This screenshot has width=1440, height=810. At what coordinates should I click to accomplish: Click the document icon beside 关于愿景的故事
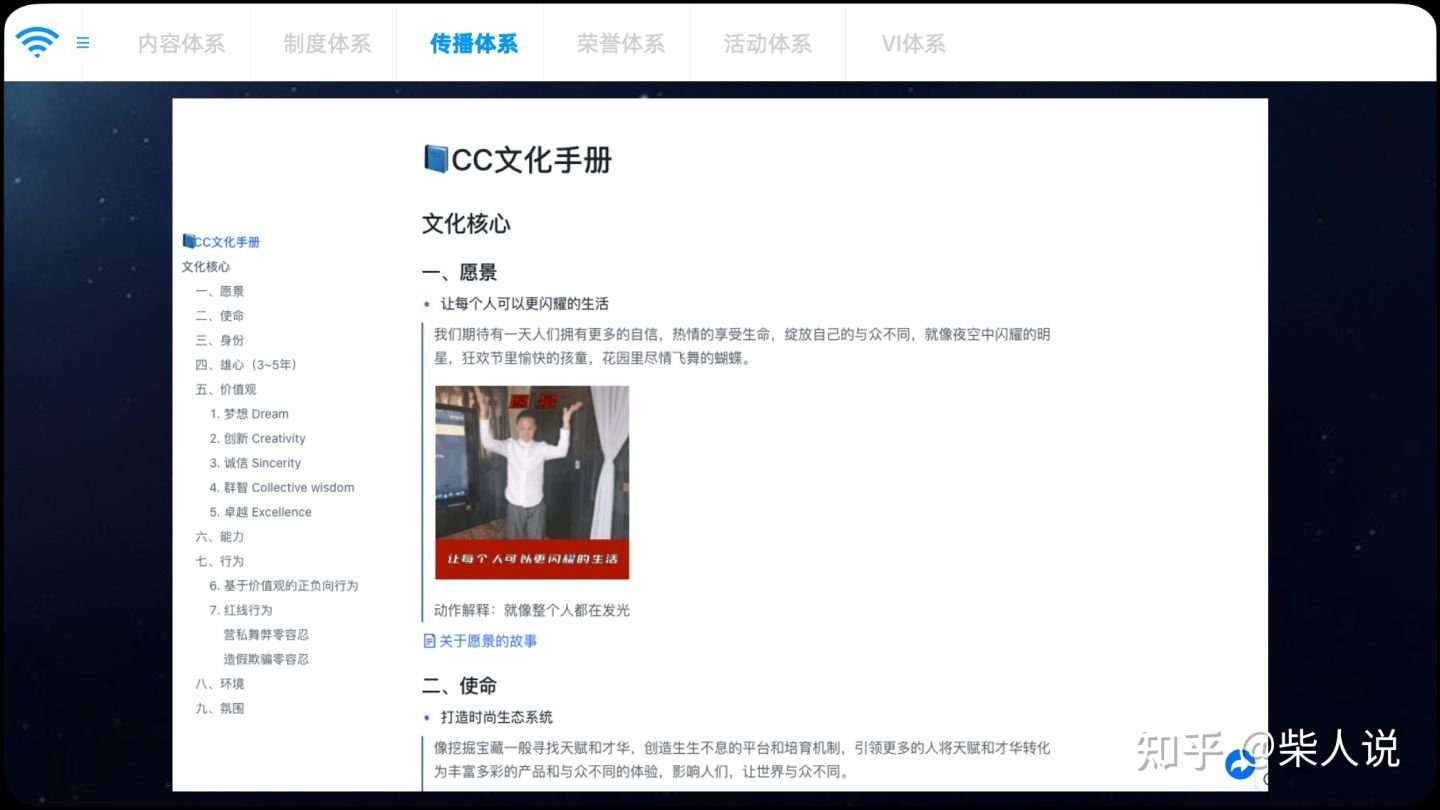pos(428,640)
